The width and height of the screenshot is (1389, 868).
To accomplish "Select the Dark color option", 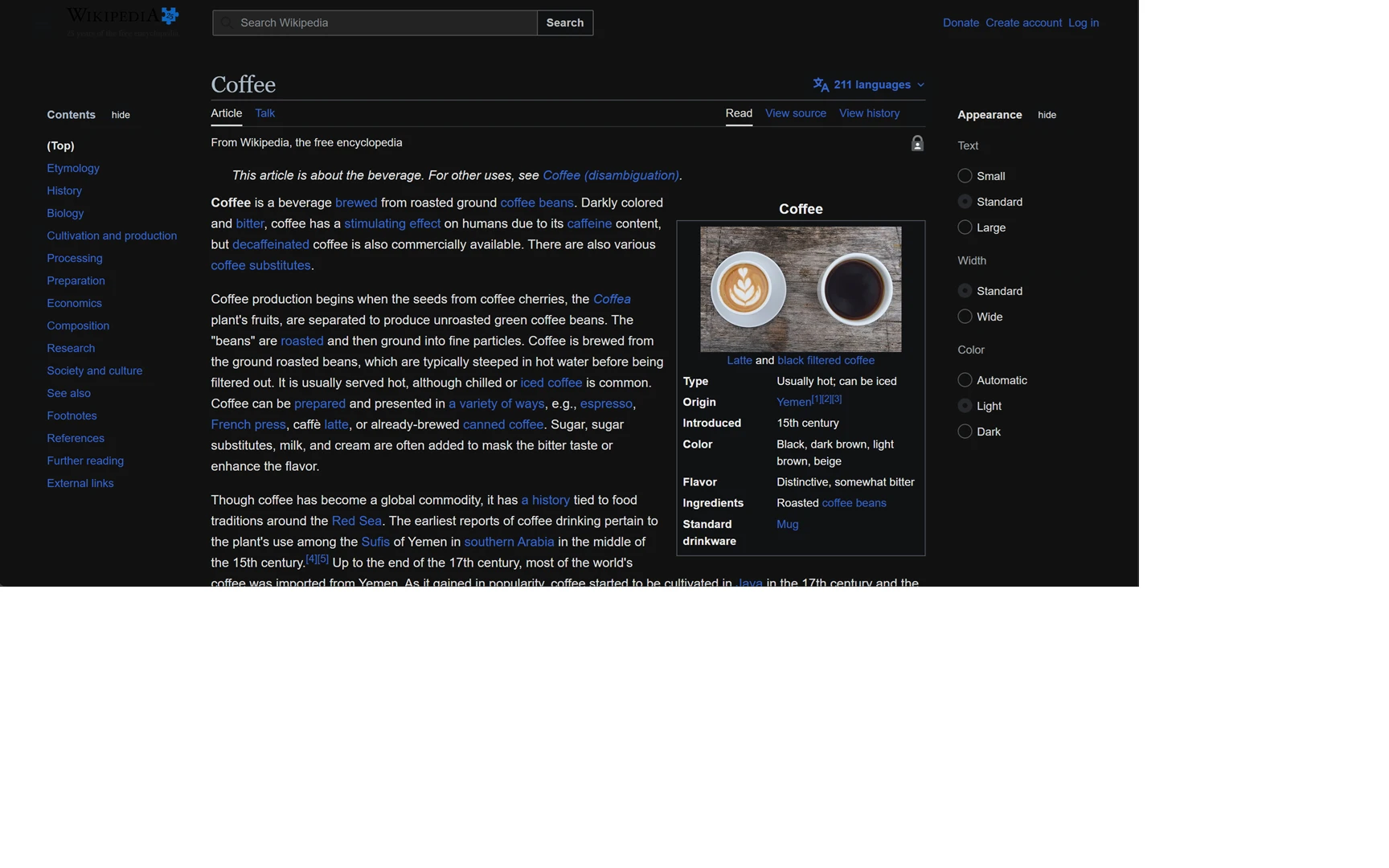I will (965, 432).
